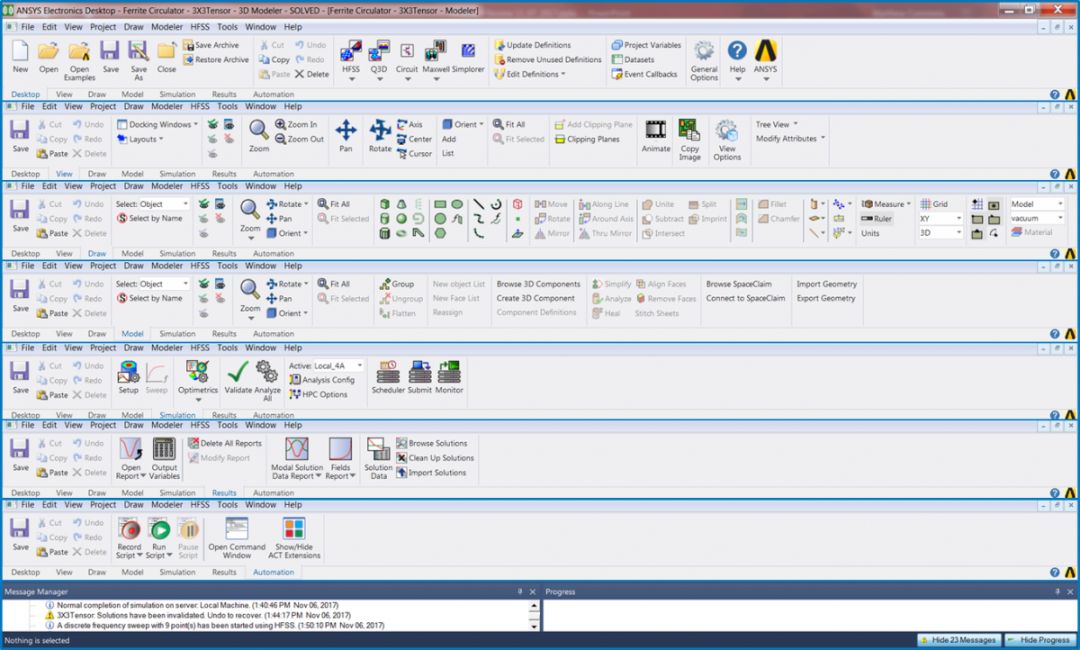Click Browse 3D Components
The image size is (1080, 650).
coord(539,284)
